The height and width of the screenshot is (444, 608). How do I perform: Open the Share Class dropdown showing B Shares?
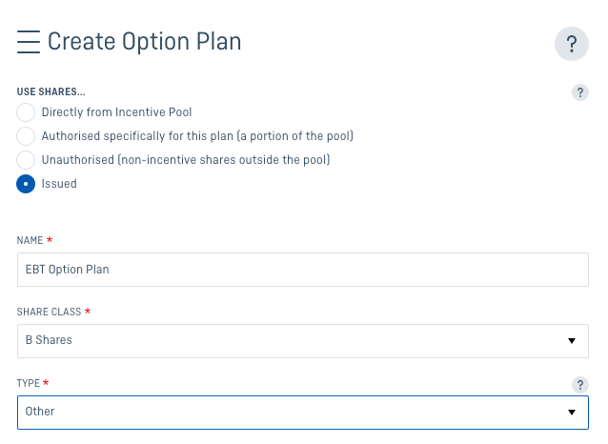(303, 341)
